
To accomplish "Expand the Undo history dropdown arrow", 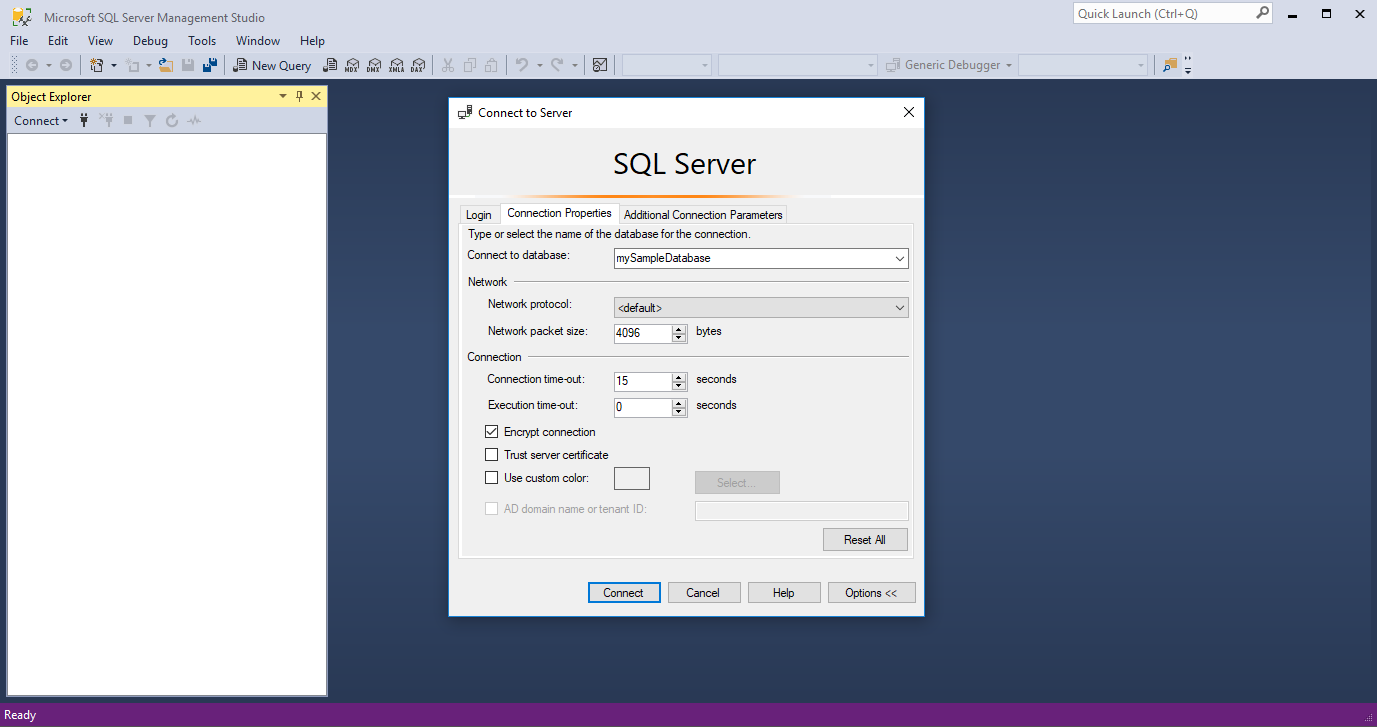I will pyautogui.click(x=539, y=65).
